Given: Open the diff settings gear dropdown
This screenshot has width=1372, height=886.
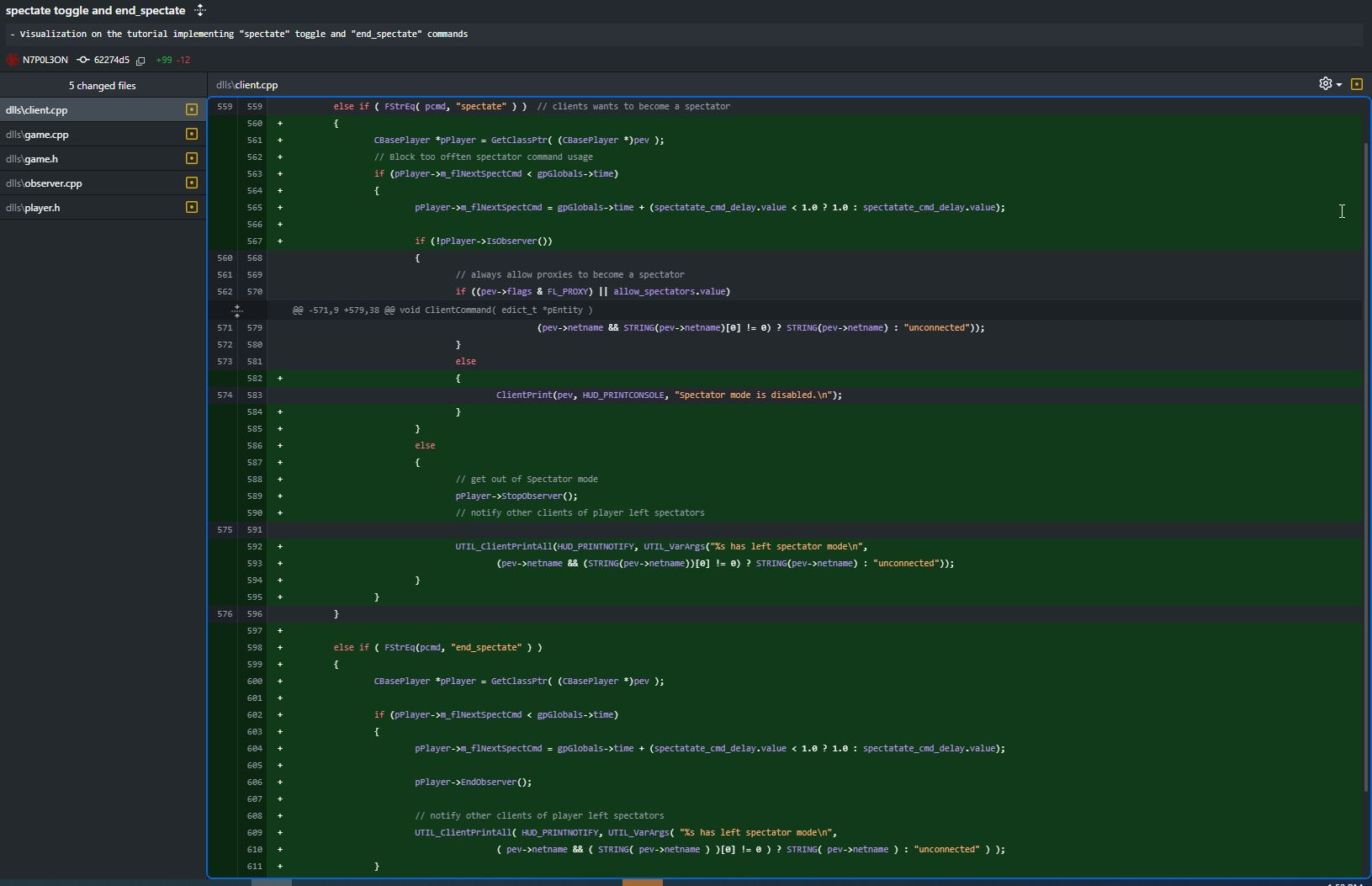Looking at the screenshot, I should coord(1329,84).
